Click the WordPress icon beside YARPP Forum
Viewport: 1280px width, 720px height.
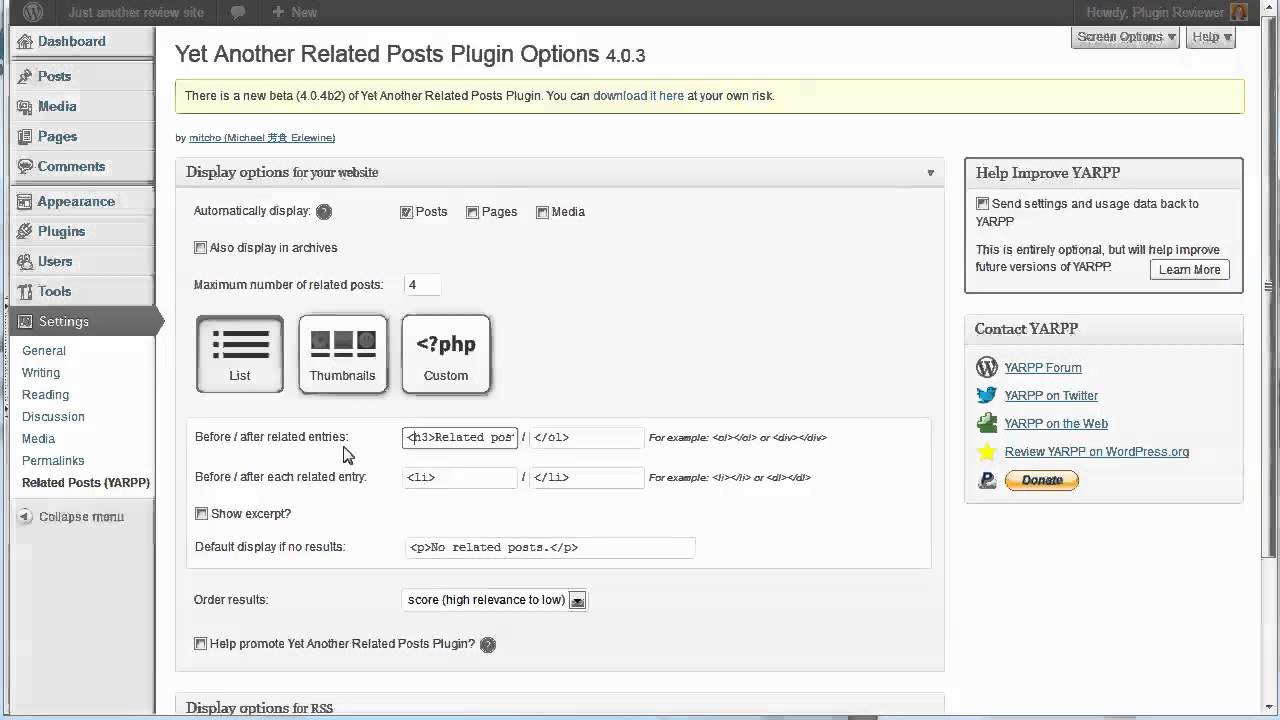[987, 367]
